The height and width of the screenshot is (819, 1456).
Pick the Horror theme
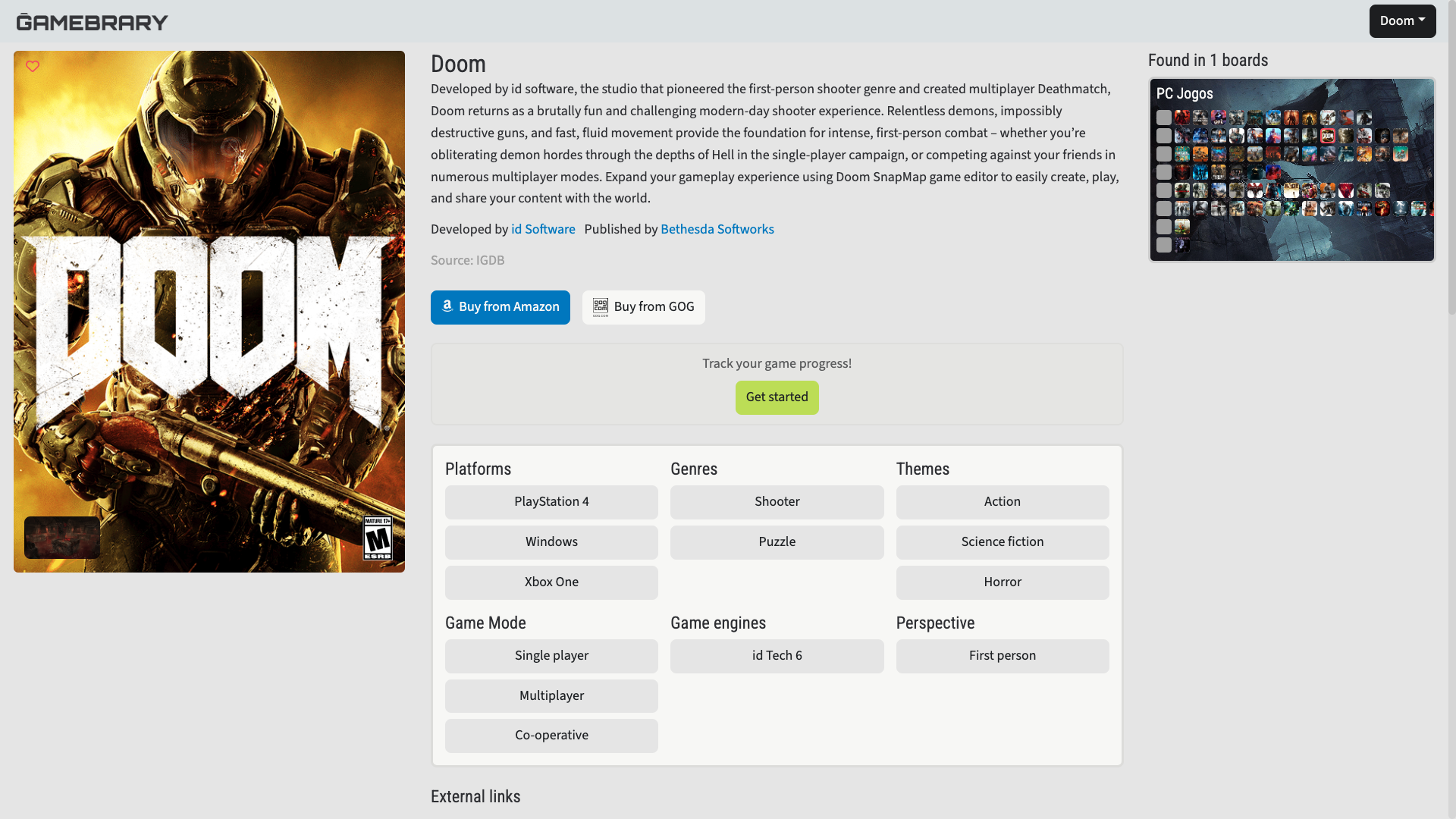(1002, 582)
